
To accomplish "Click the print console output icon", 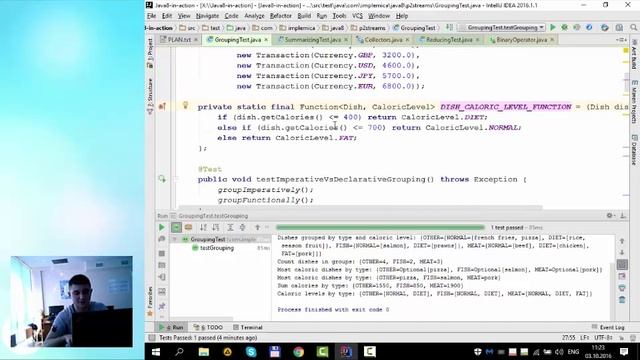I will 622,288.
